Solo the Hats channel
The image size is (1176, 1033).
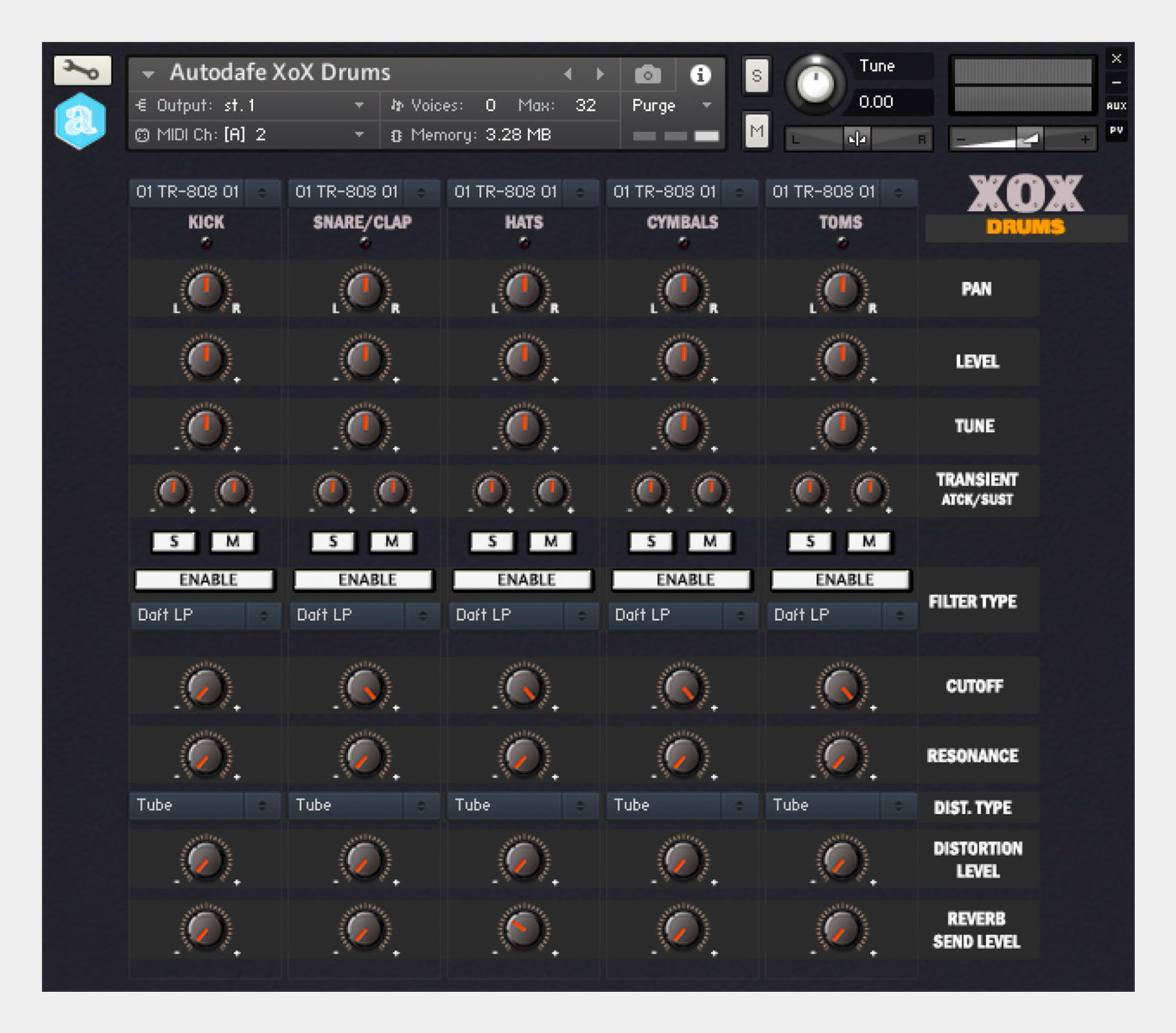491,541
